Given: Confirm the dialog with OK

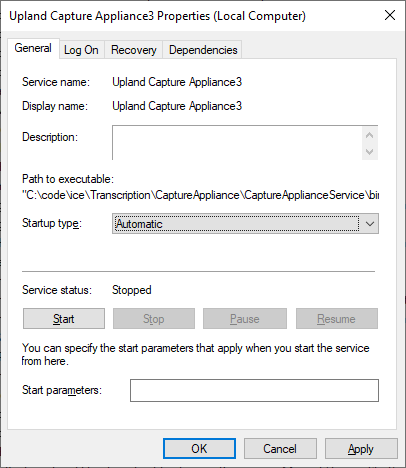Looking at the screenshot, I should click(199, 449).
